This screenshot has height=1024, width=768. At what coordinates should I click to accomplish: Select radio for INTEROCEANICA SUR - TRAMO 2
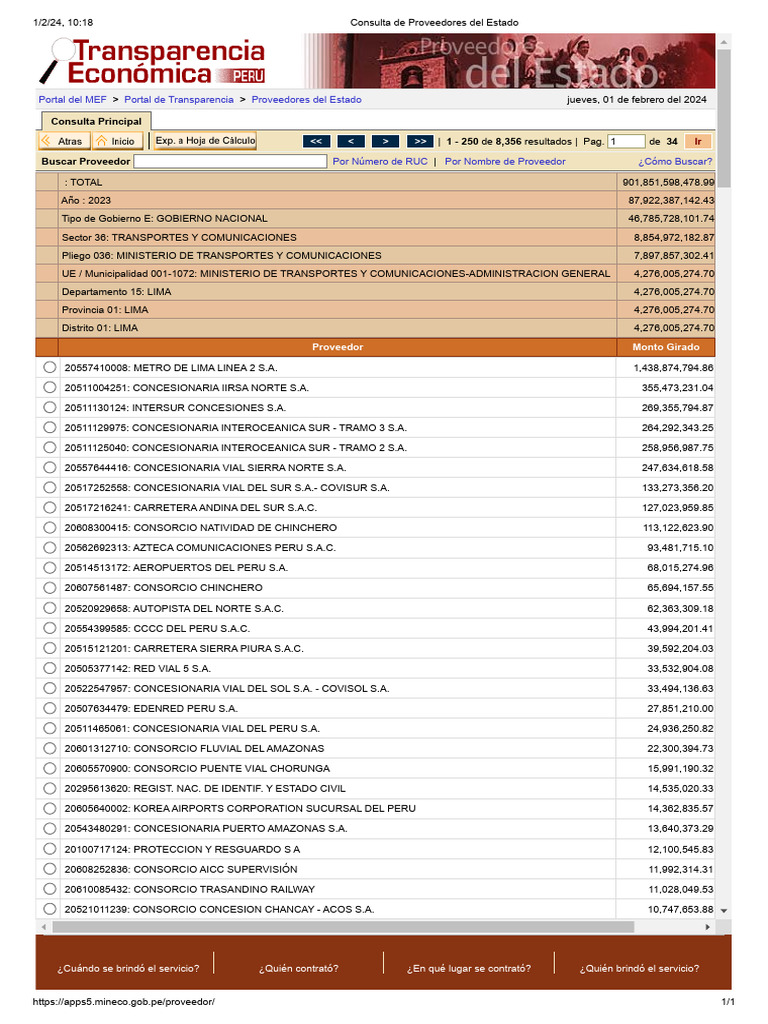[50, 447]
